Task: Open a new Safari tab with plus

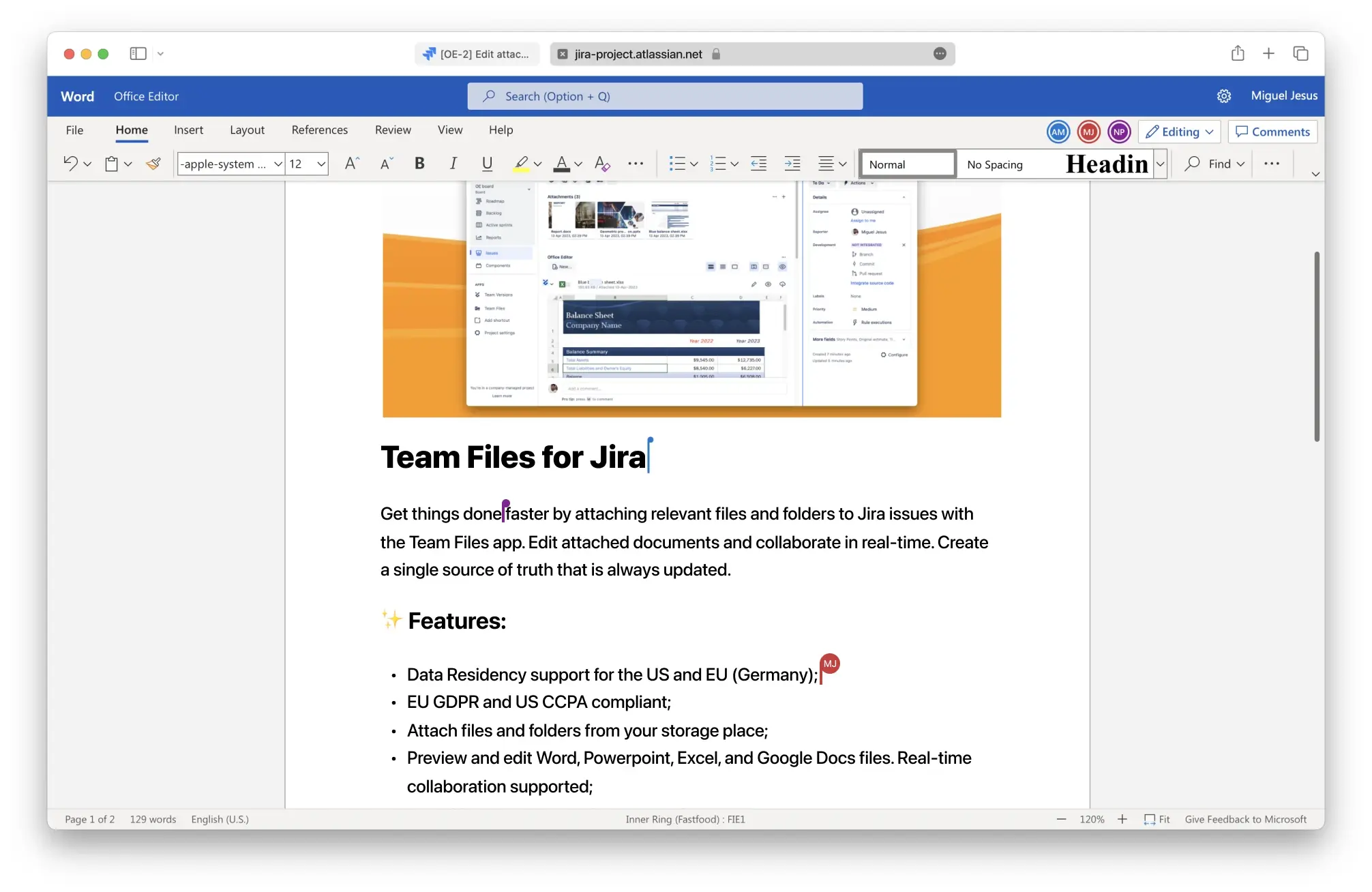Action: coord(1268,53)
